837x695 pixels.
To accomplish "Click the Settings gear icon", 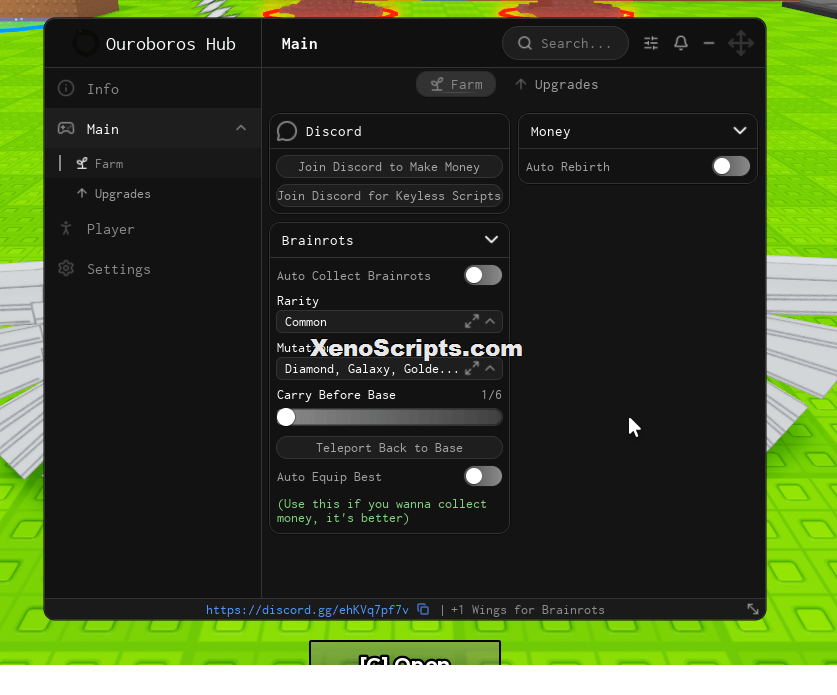I will pos(66,268).
